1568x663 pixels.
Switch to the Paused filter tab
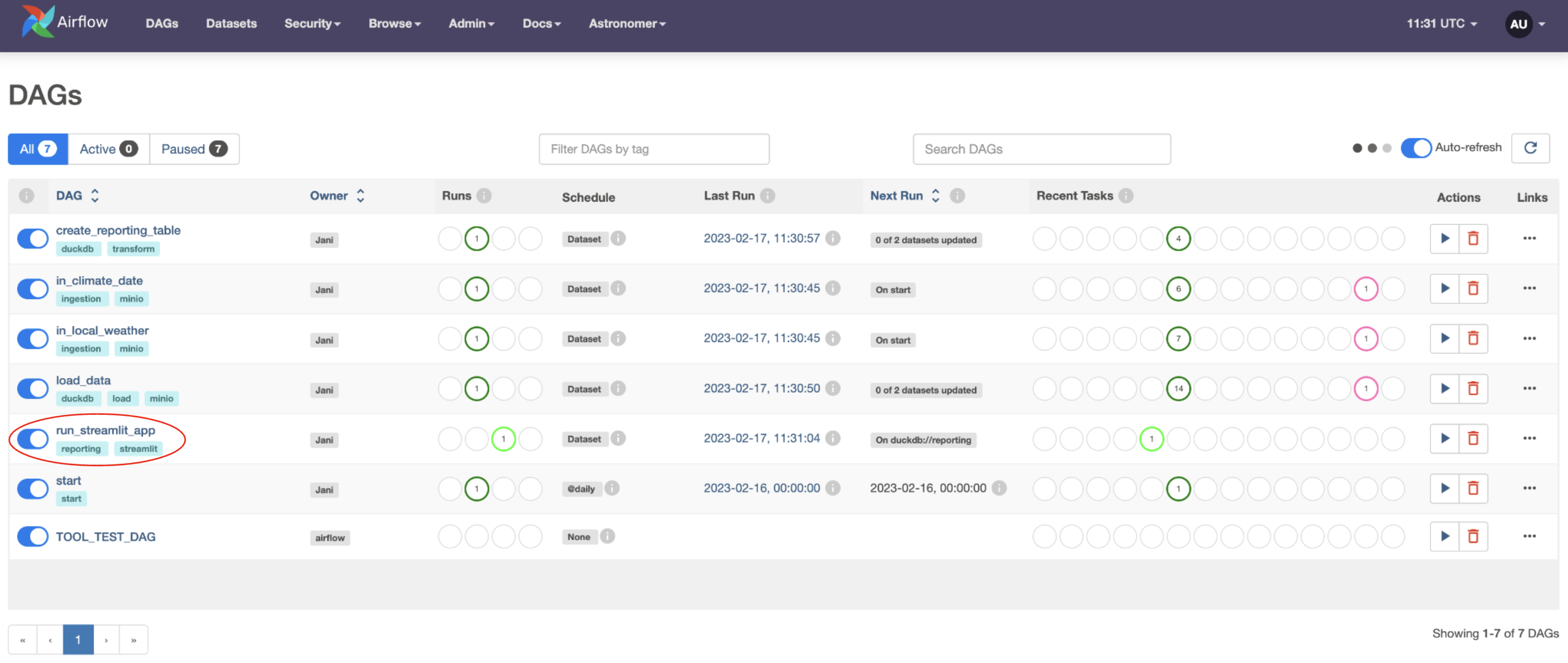coord(194,149)
